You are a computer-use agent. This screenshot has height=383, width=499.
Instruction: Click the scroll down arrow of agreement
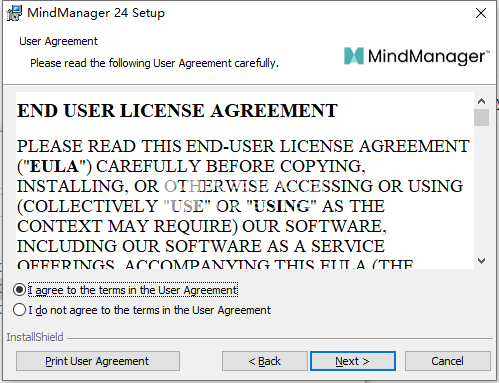click(x=481, y=261)
